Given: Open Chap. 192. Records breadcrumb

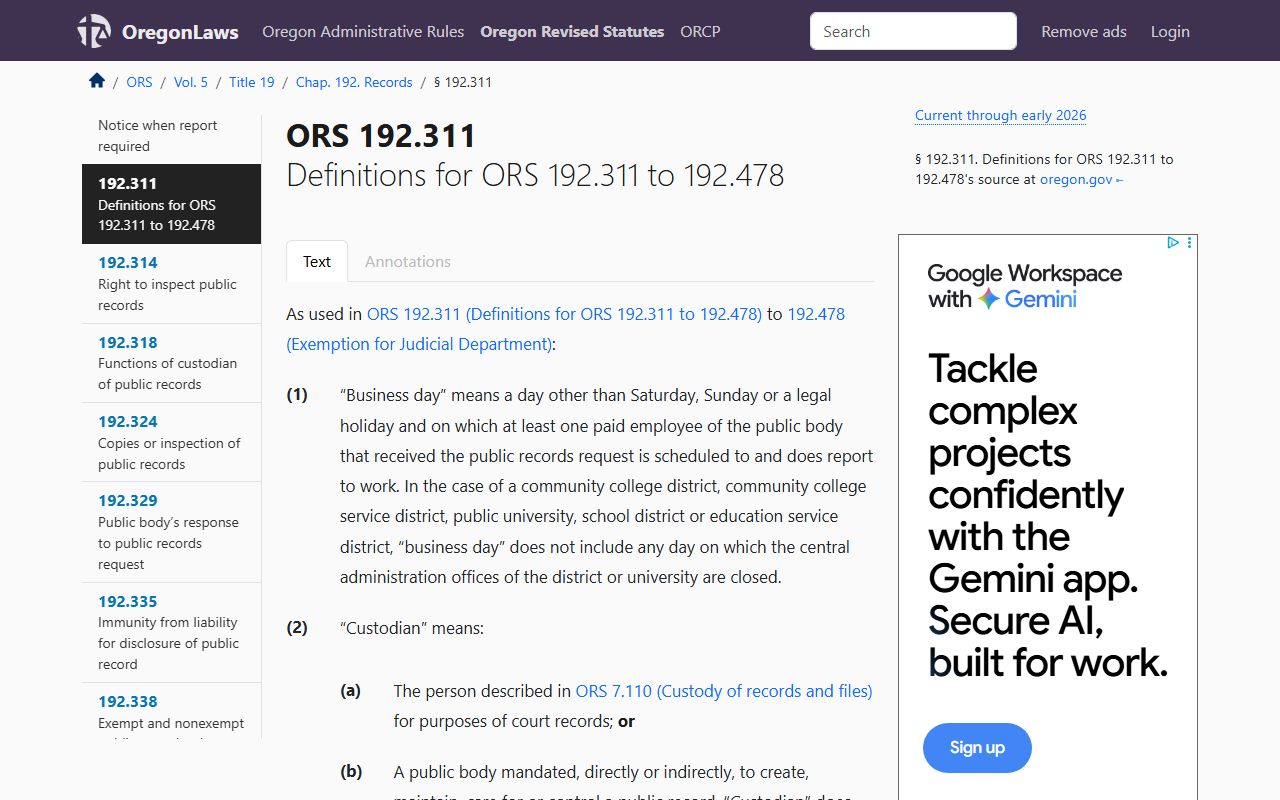Looking at the screenshot, I should tap(354, 82).
